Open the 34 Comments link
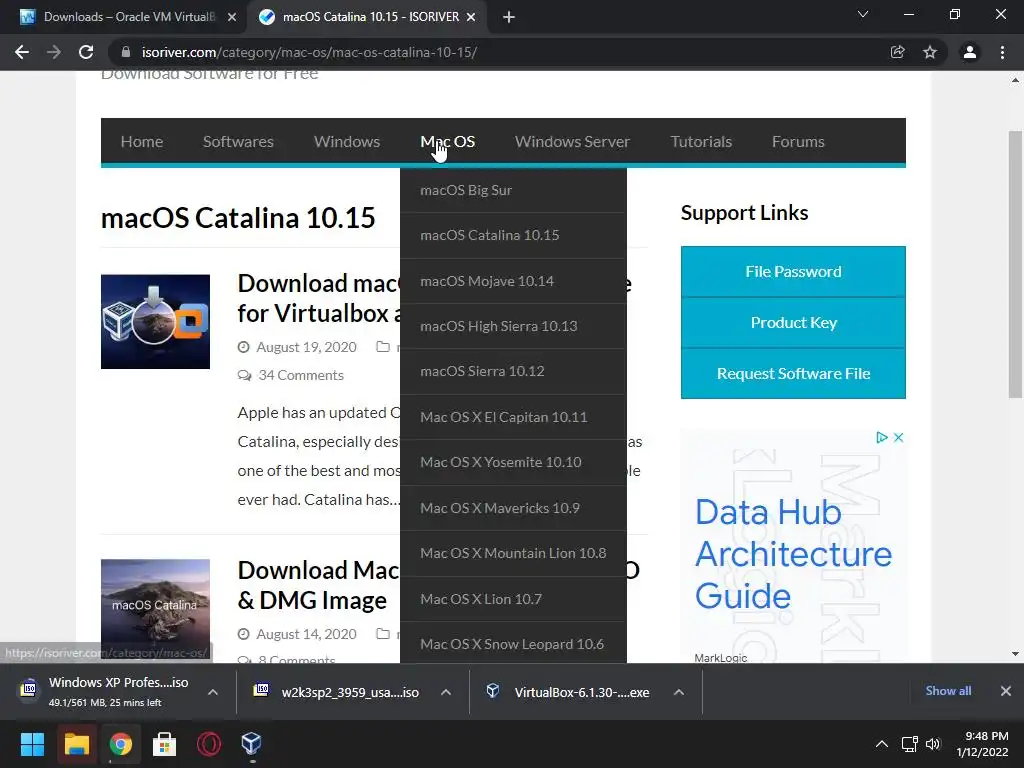This screenshot has width=1024, height=768. (x=300, y=375)
